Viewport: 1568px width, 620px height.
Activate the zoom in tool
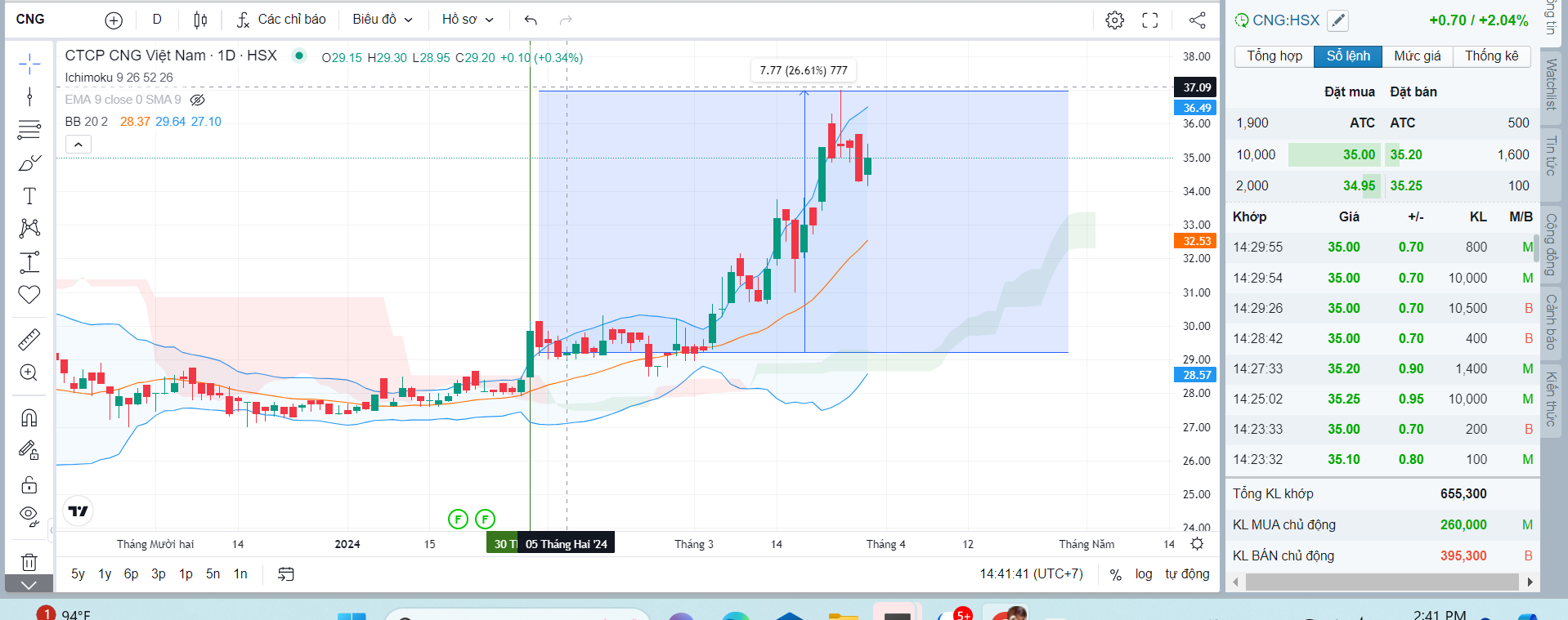[29, 372]
